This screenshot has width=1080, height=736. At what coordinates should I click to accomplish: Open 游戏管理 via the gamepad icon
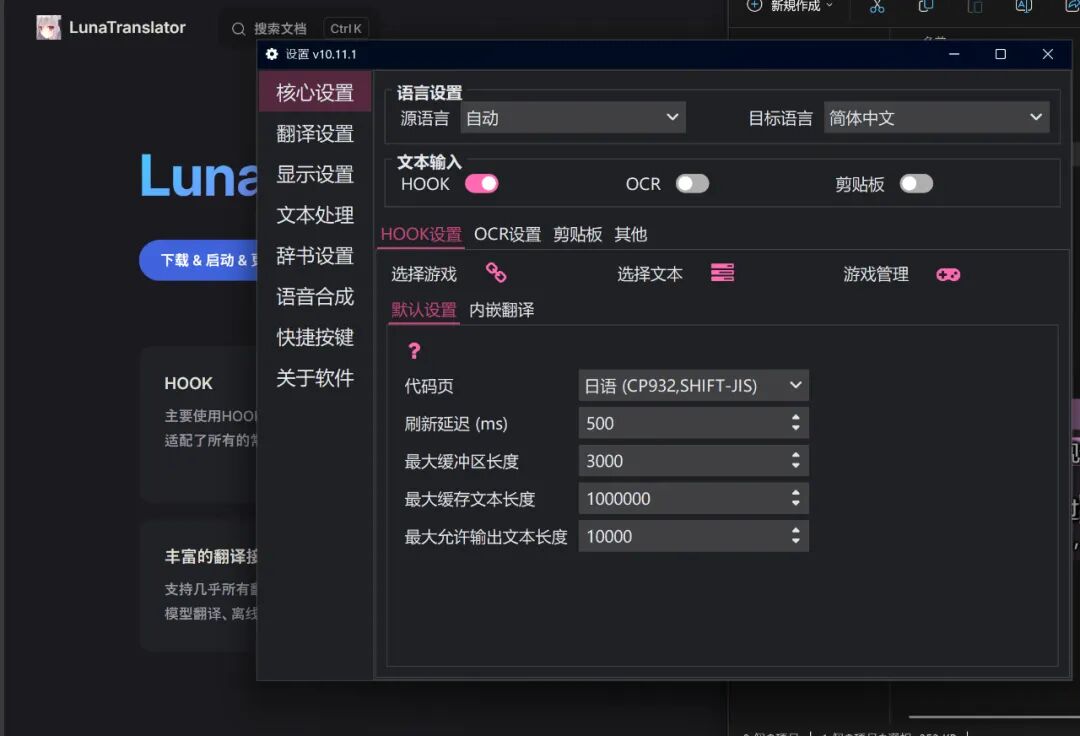click(948, 275)
